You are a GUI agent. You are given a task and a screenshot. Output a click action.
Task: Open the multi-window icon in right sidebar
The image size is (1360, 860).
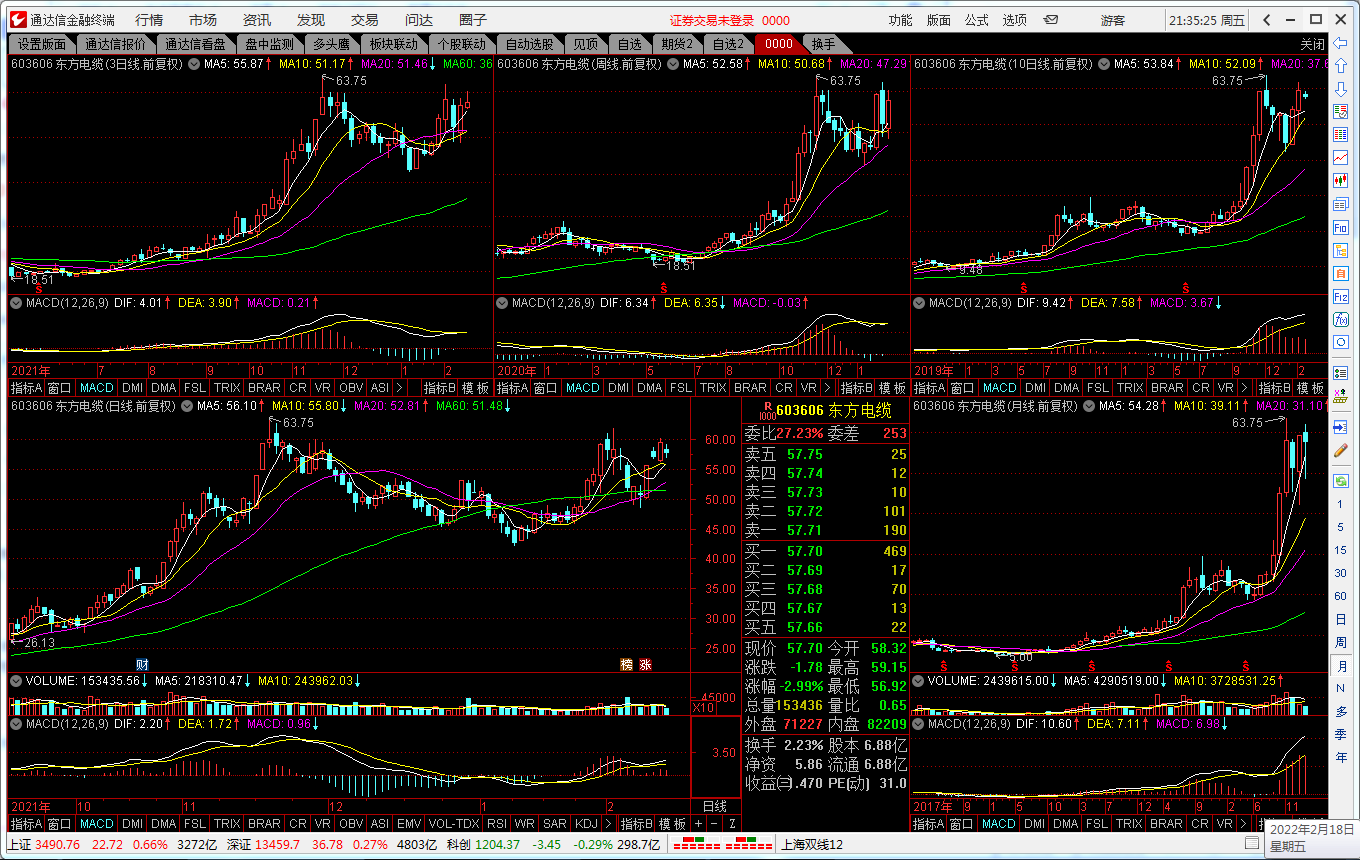point(1341,204)
